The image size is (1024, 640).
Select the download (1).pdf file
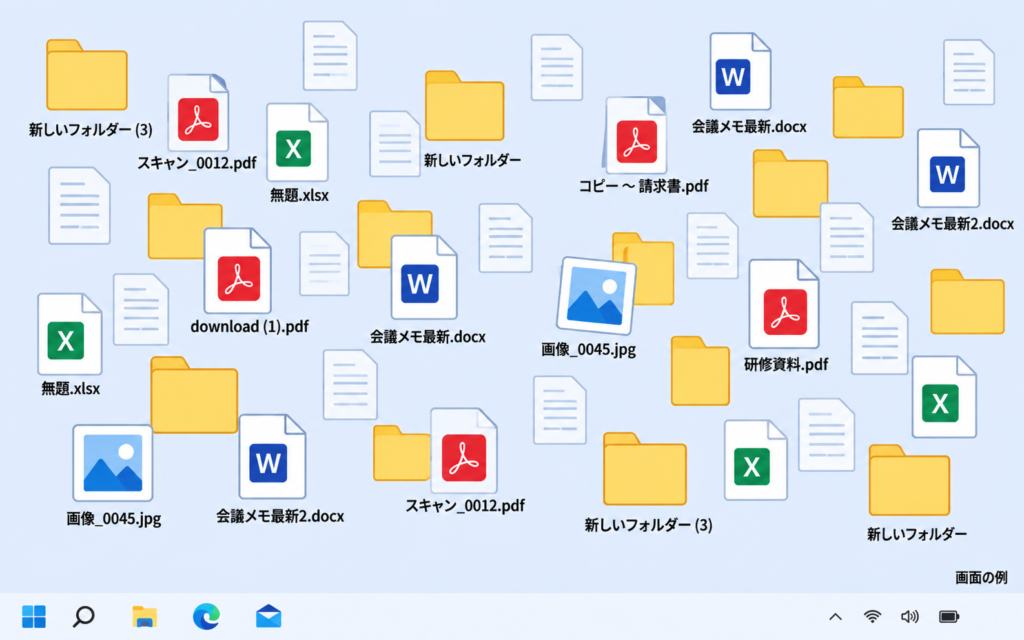[238, 271]
